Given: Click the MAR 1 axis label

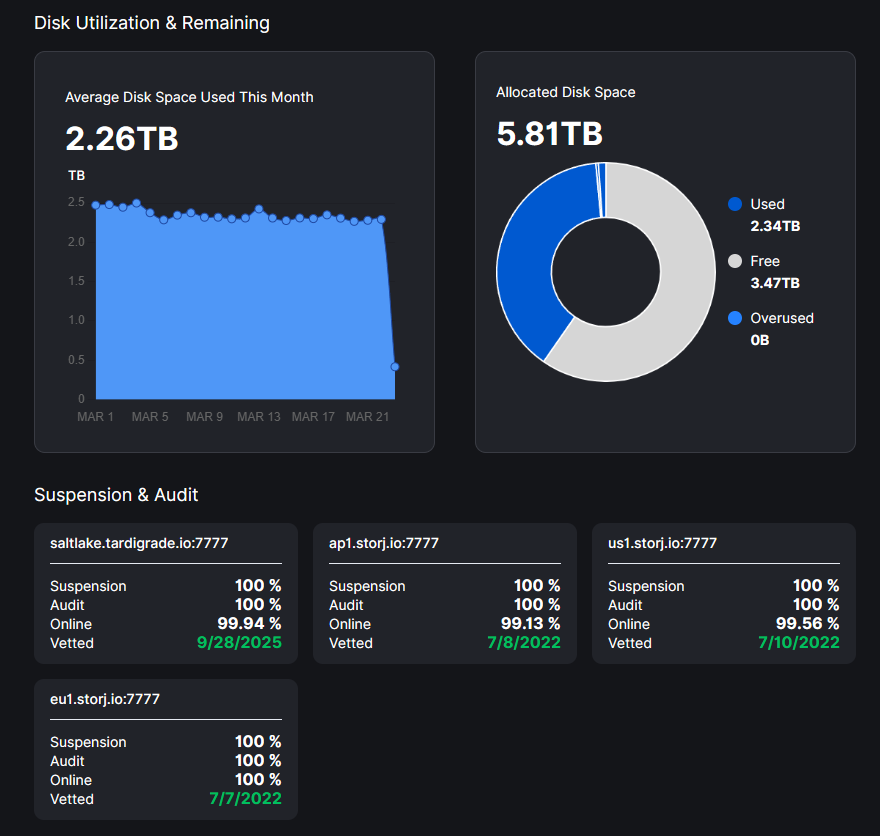Looking at the screenshot, I should tap(96, 417).
